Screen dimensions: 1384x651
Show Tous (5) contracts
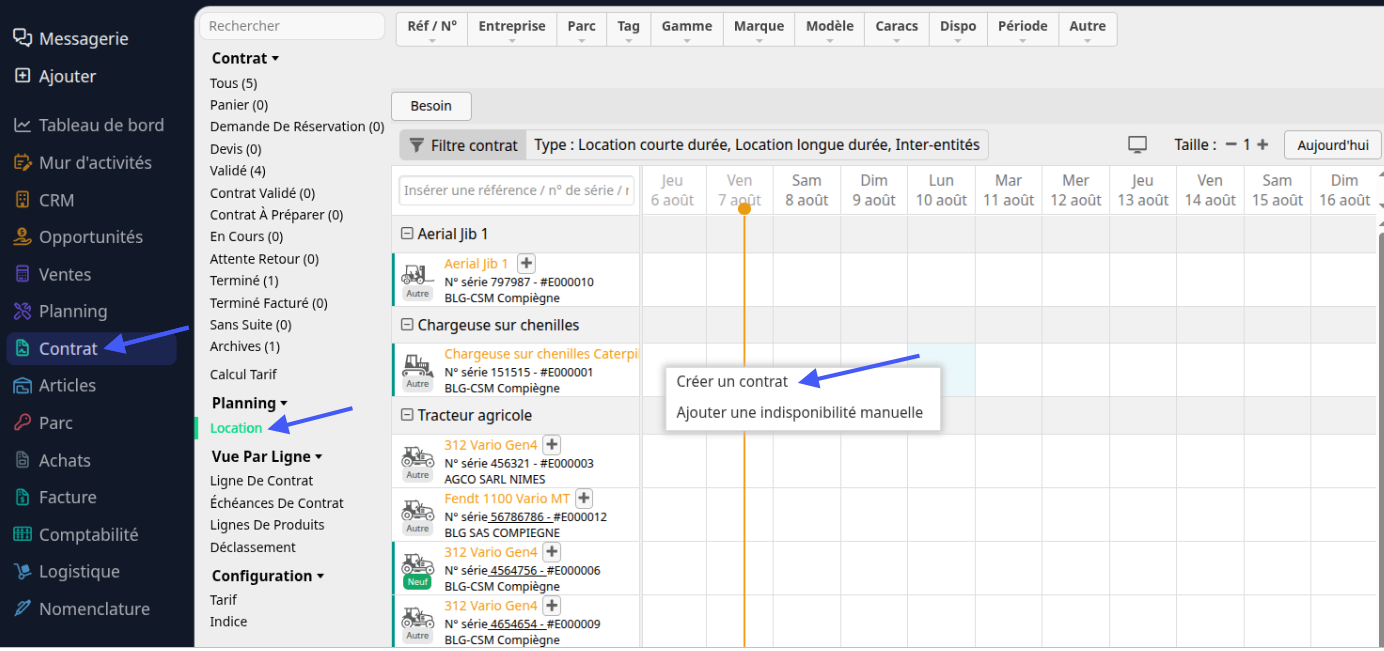pyautogui.click(x=233, y=83)
